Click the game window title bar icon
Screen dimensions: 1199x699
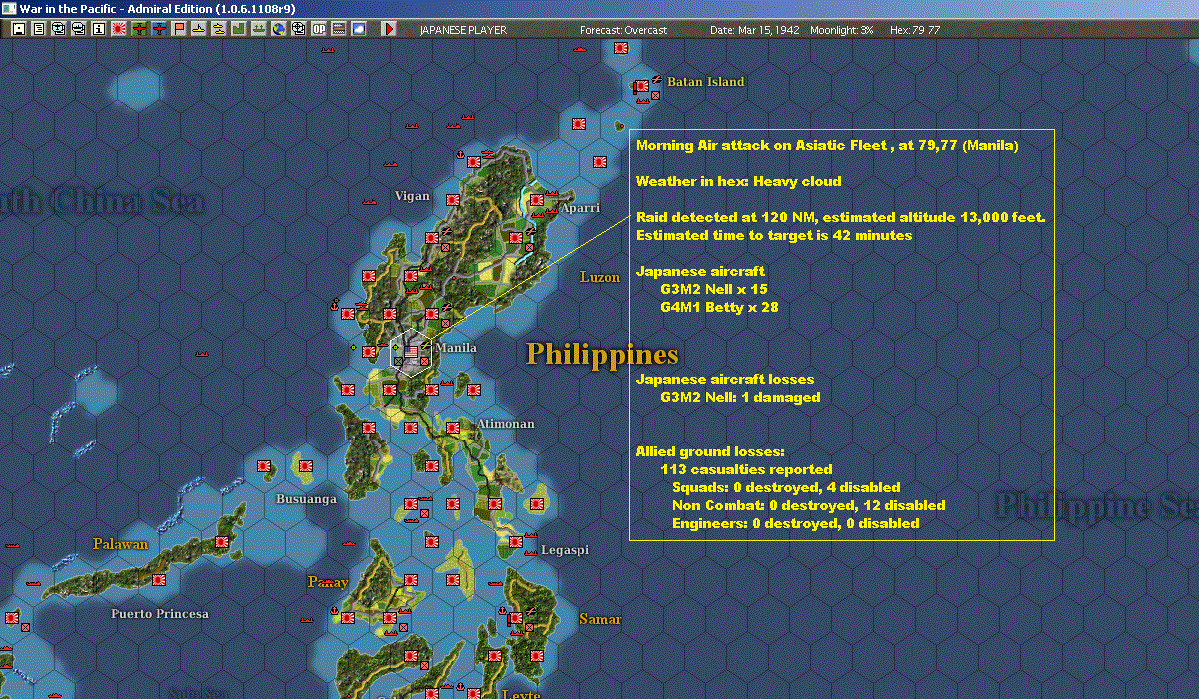tap(8, 8)
